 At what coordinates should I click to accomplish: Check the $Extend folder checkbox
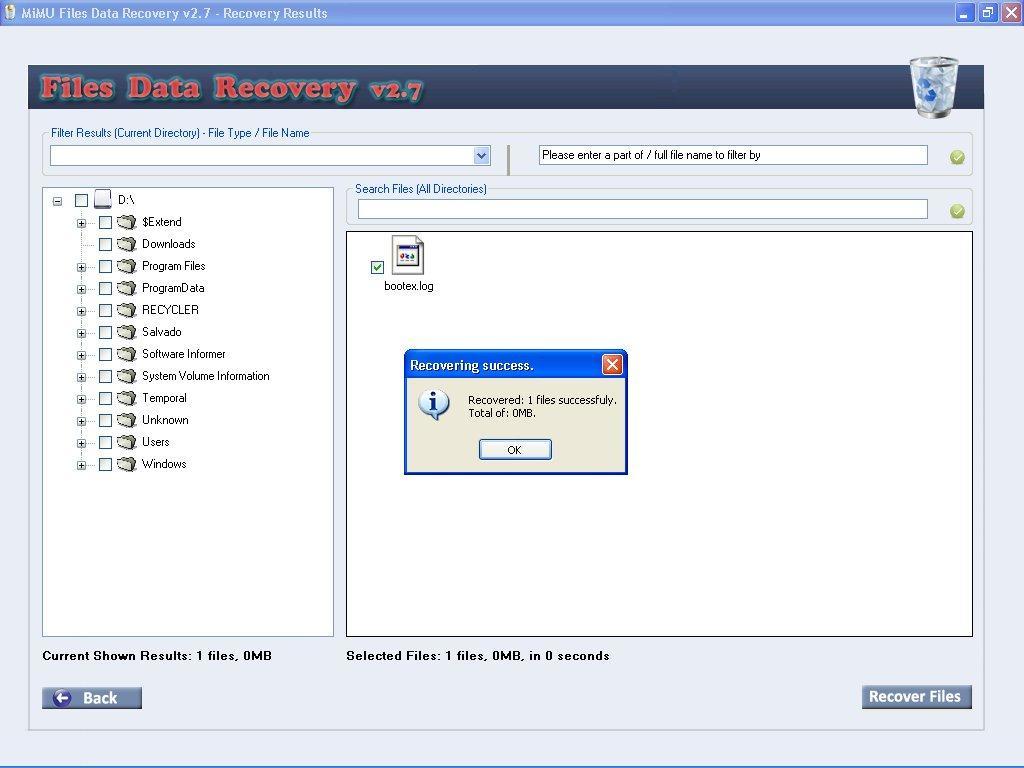[x=105, y=223]
